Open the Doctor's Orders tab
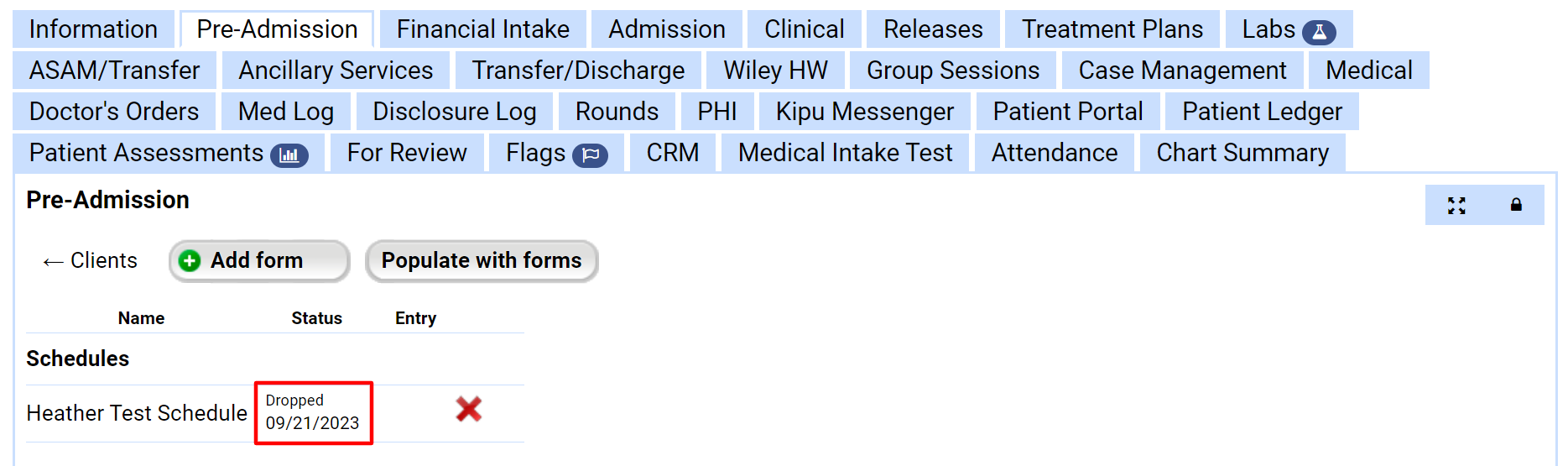1568x466 pixels. 114,112
